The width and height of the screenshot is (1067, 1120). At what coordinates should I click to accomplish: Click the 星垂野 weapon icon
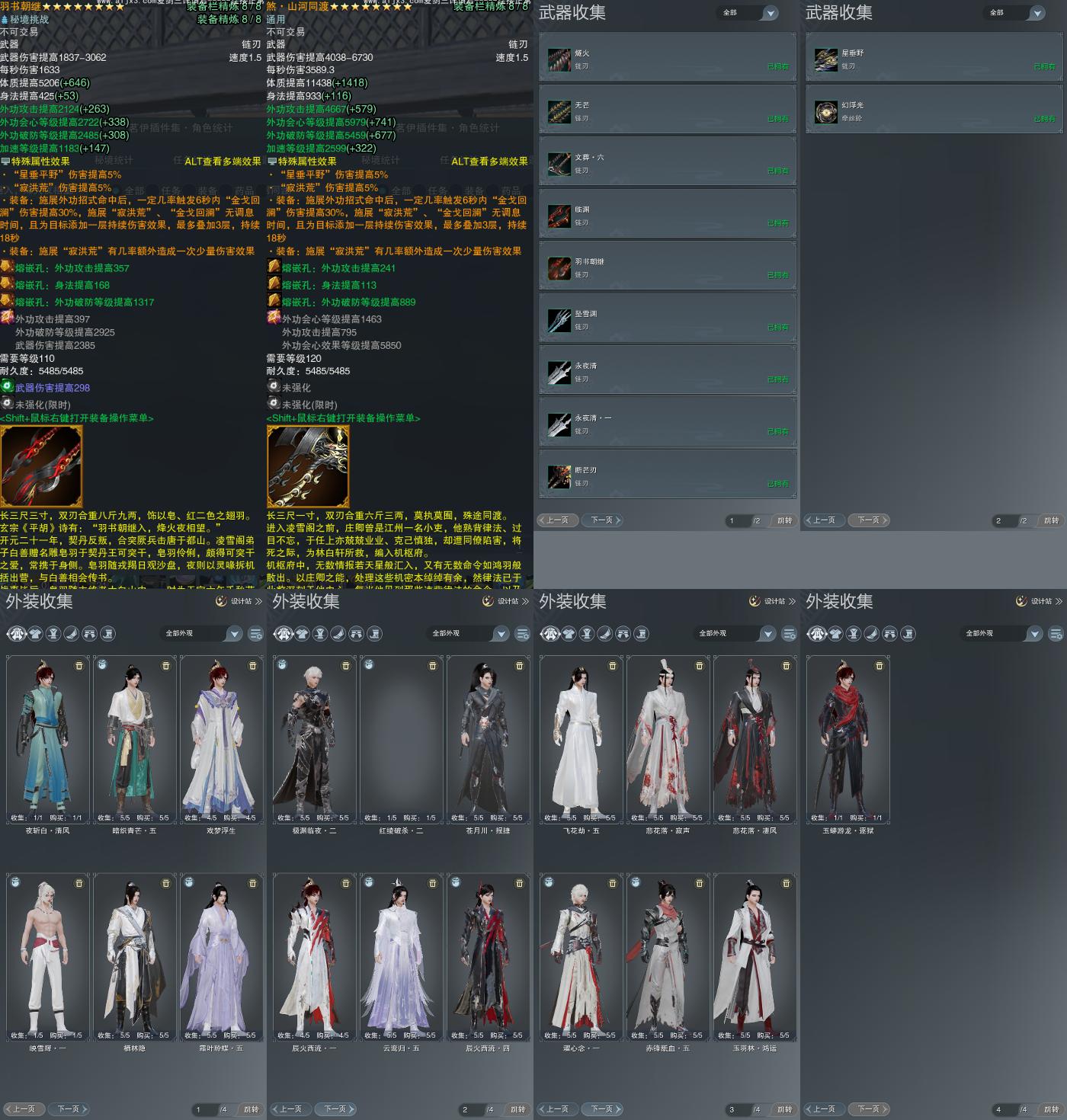(x=825, y=59)
